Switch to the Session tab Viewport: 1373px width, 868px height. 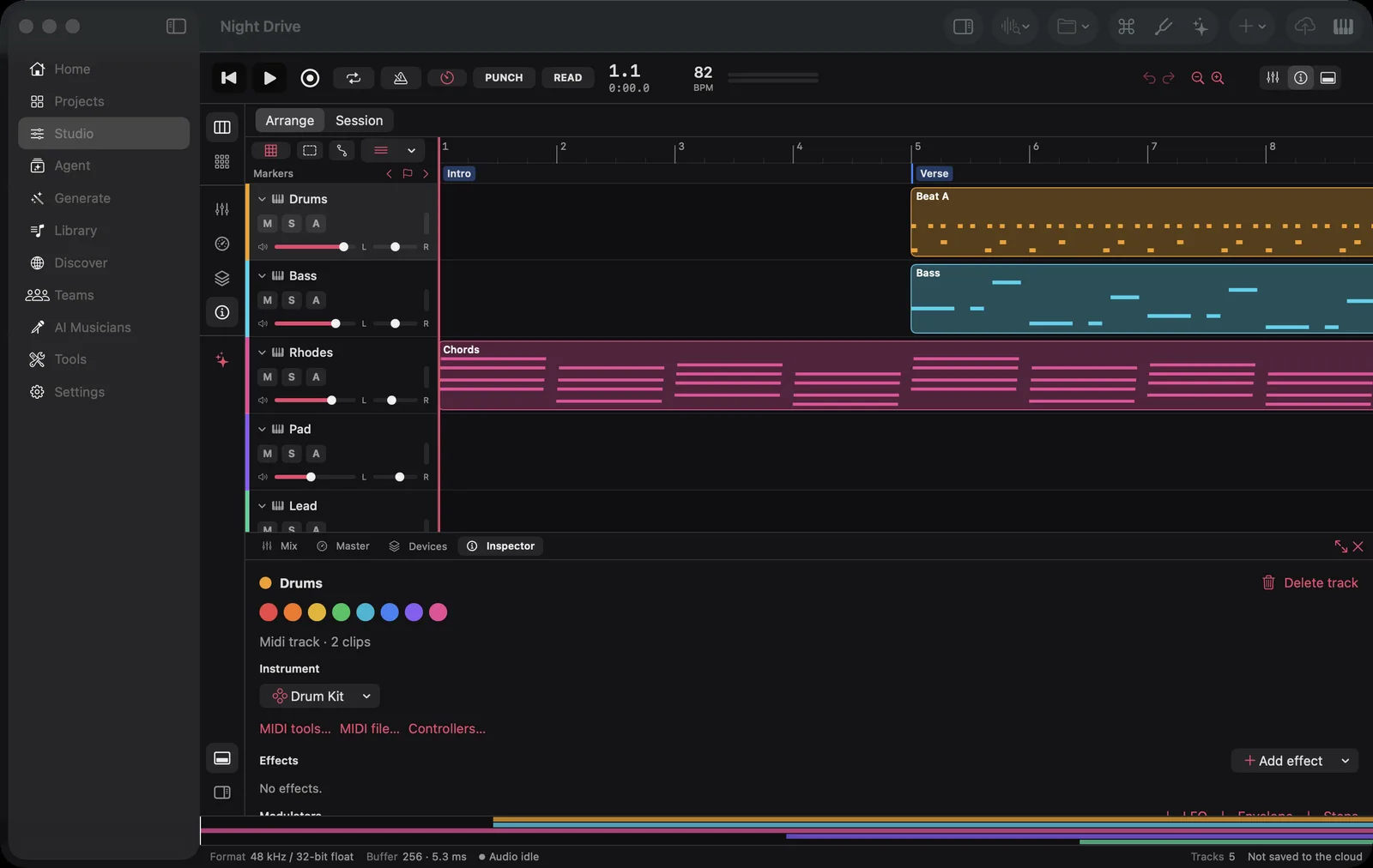(359, 121)
